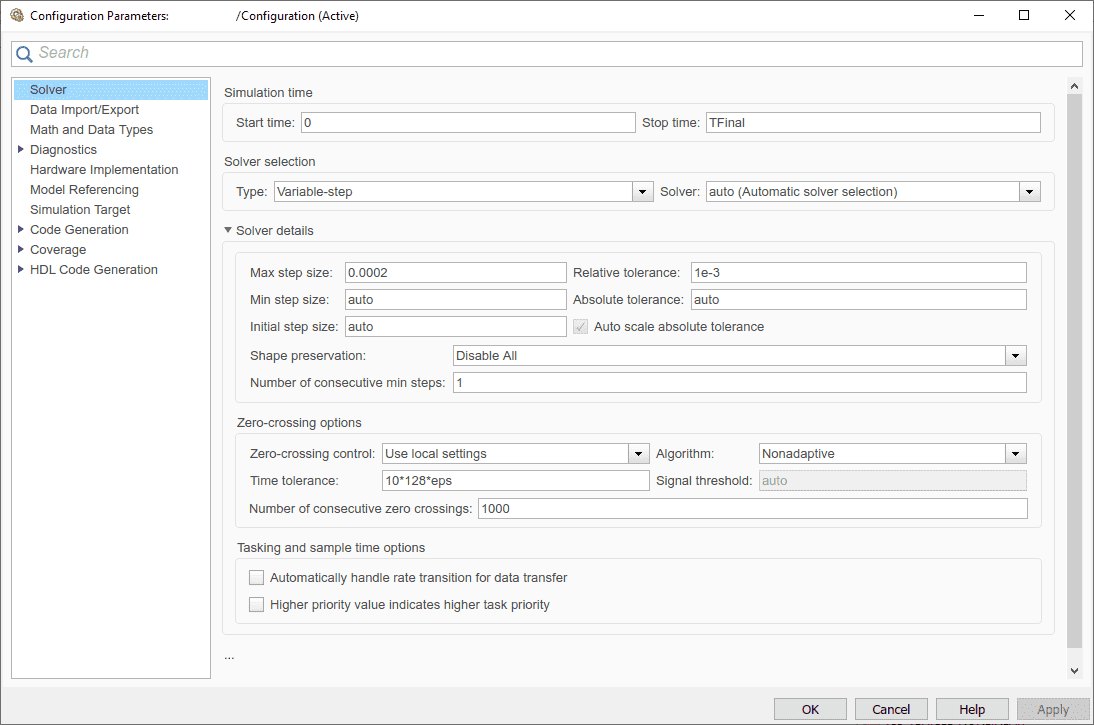Toggle higher priority value indicates higher task priority
The width and height of the screenshot is (1094, 725).
(257, 604)
